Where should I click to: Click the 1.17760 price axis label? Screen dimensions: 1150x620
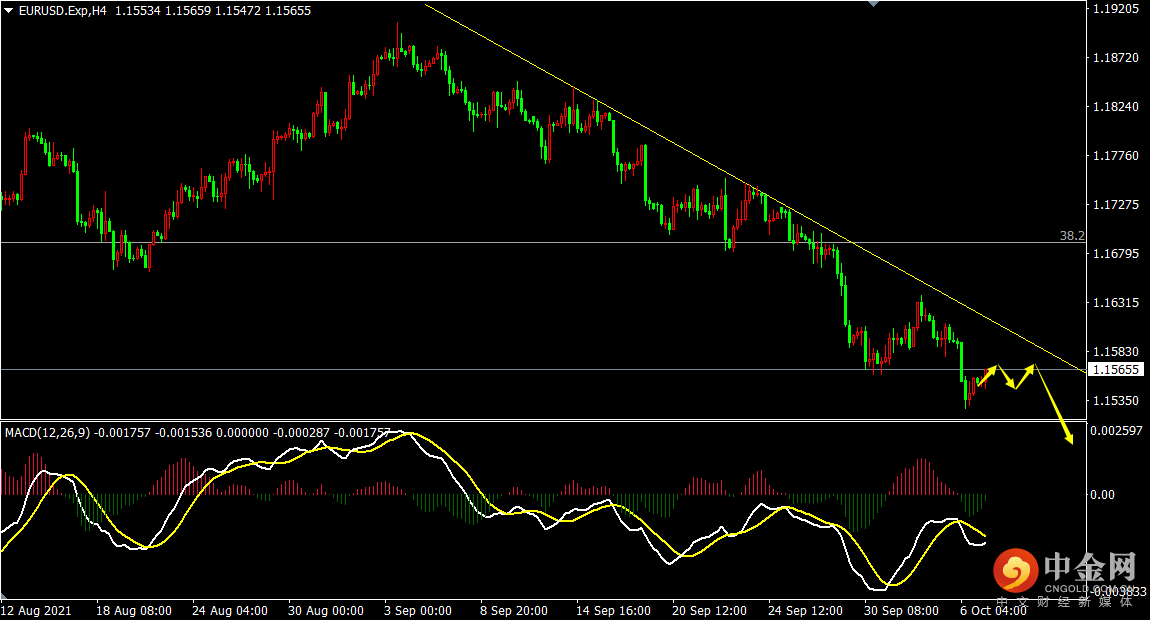pos(1116,156)
